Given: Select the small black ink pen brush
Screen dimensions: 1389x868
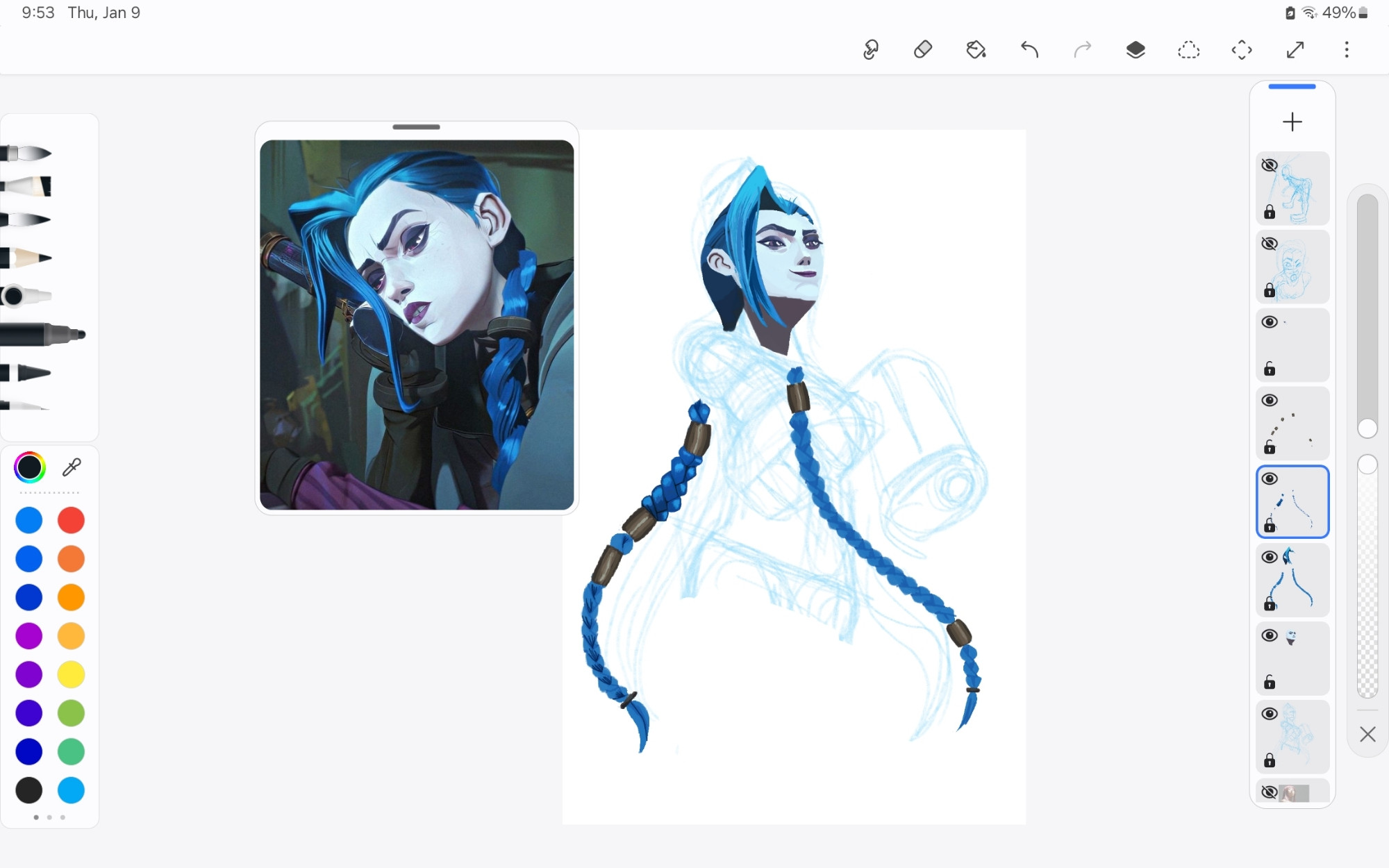Looking at the screenshot, I should 26,373.
